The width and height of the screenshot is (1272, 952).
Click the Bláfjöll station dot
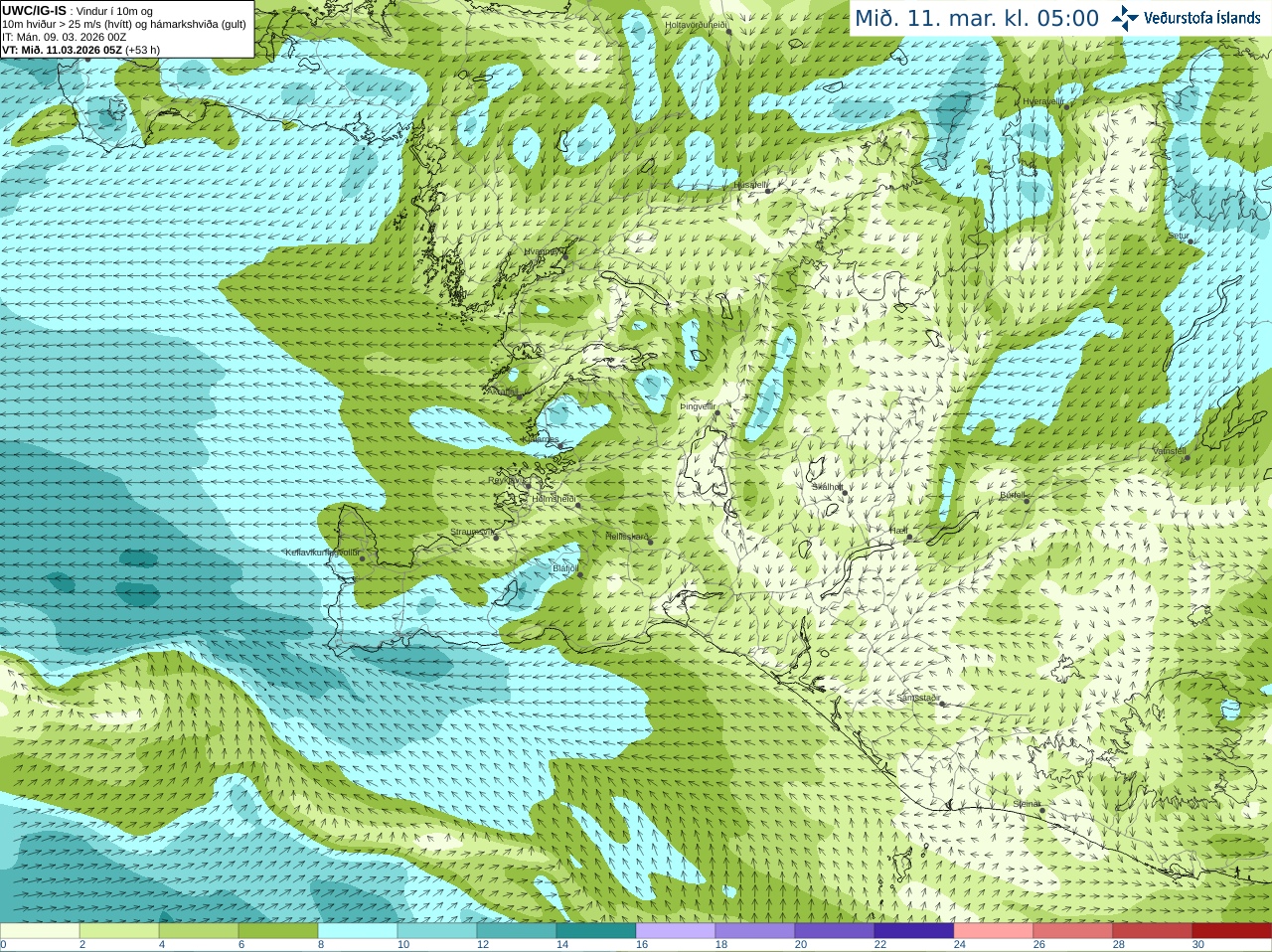[x=580, y=574]
